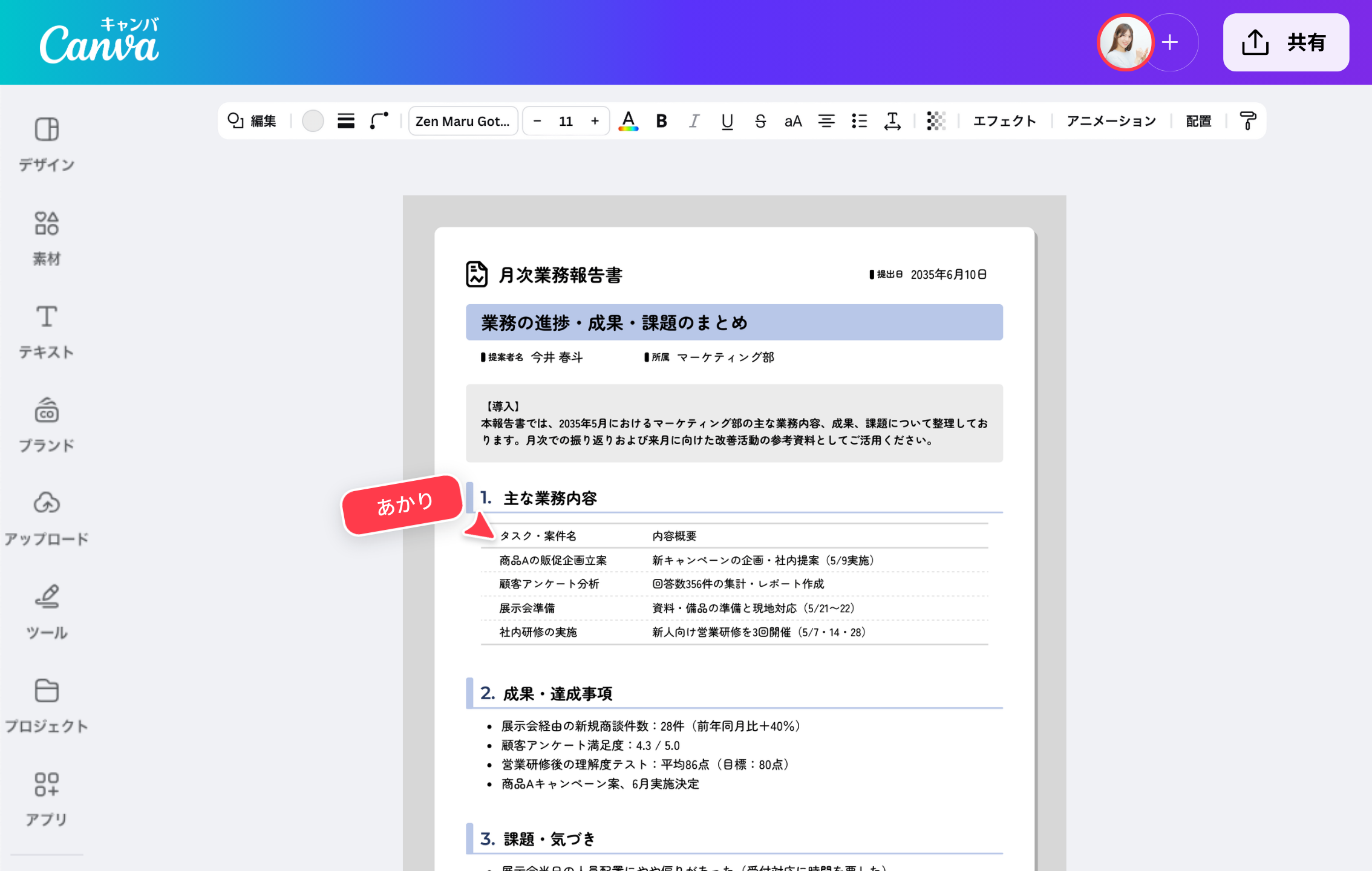Open the アップロード uploads panel
The image size is (1372, 871).
click(47, 519)
